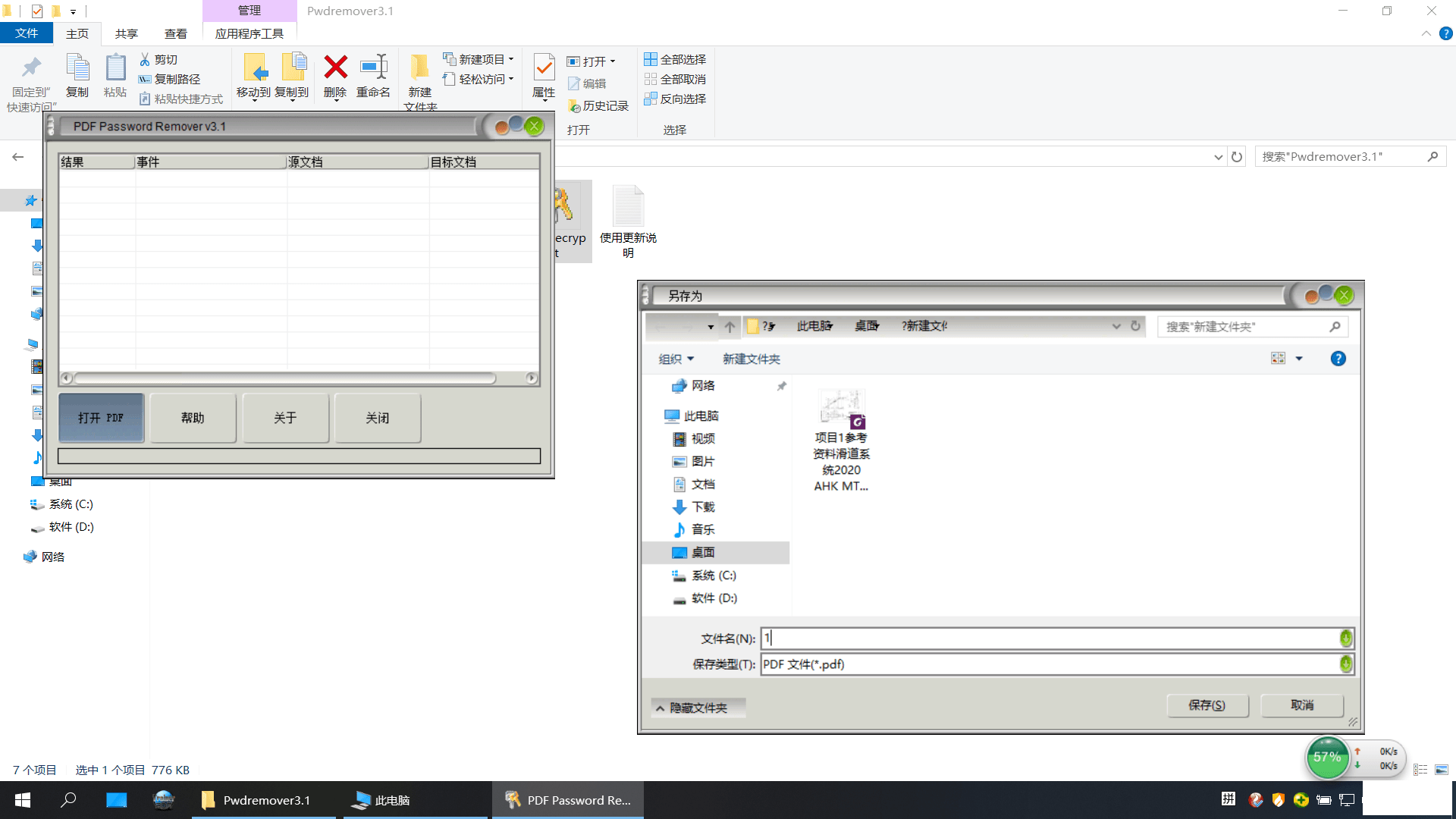Click Select none (全部取消) in ribbon
The image size is (1456, 819).
[x=675, y=79]
